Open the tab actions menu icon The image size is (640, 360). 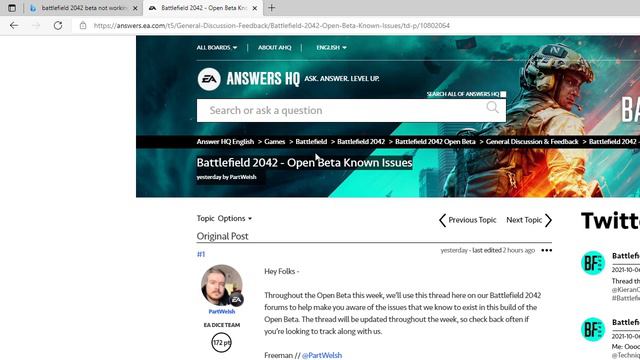click(12, 8)
